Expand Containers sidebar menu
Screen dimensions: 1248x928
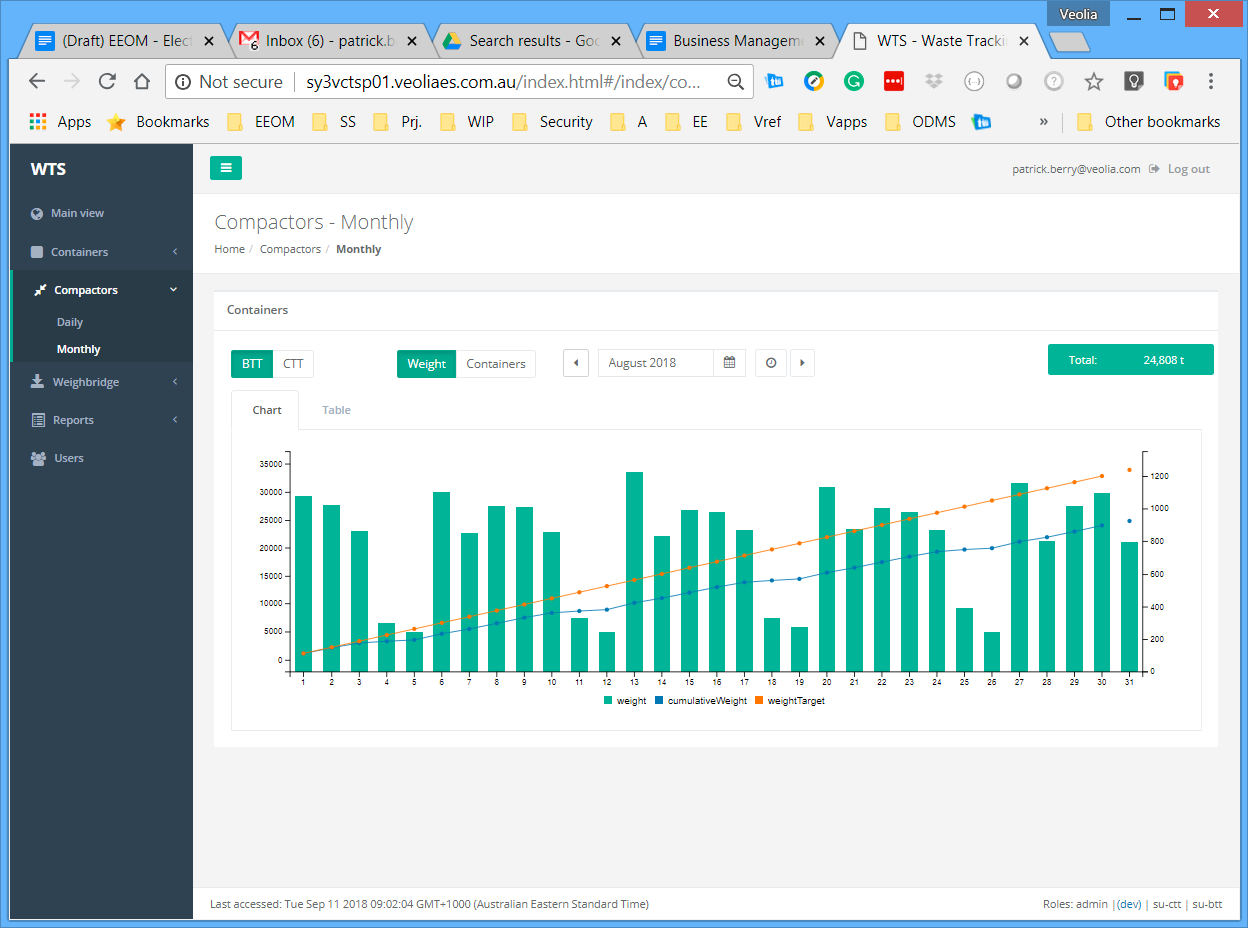(101, 252)
